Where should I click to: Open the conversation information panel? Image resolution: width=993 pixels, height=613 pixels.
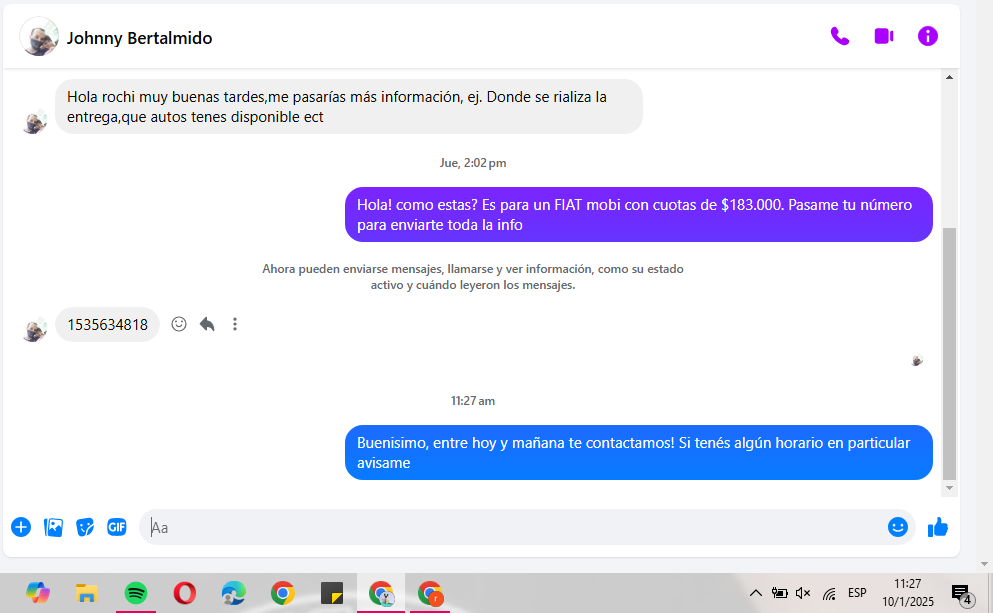click(928, 36)
